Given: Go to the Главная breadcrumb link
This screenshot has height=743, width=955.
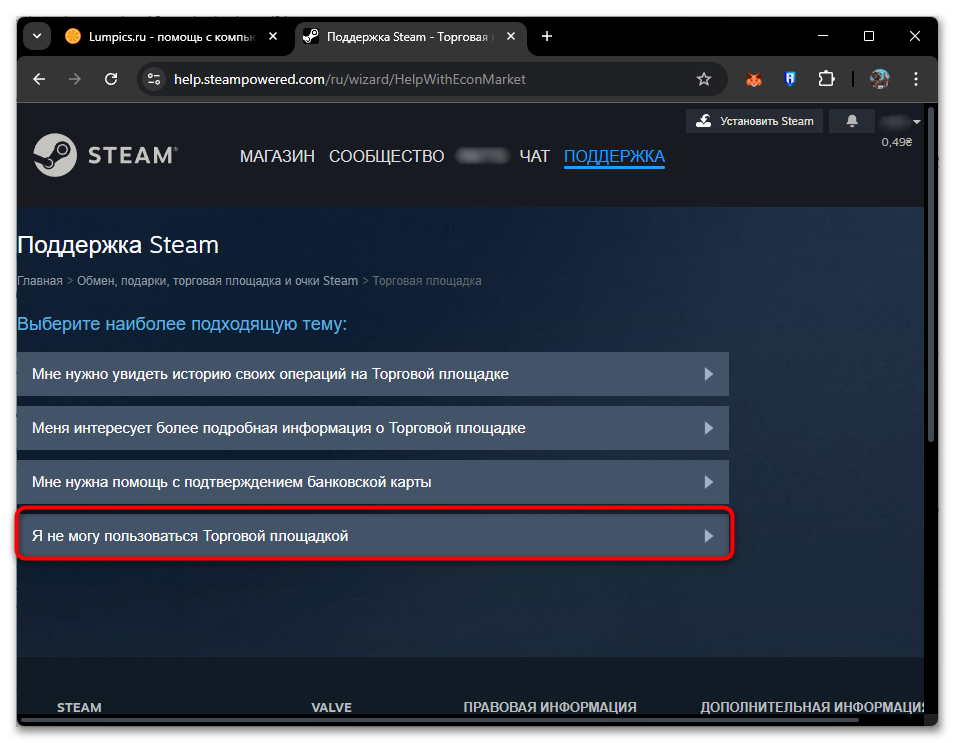Looking at the screenshot, I should click(x=40, y=281).
